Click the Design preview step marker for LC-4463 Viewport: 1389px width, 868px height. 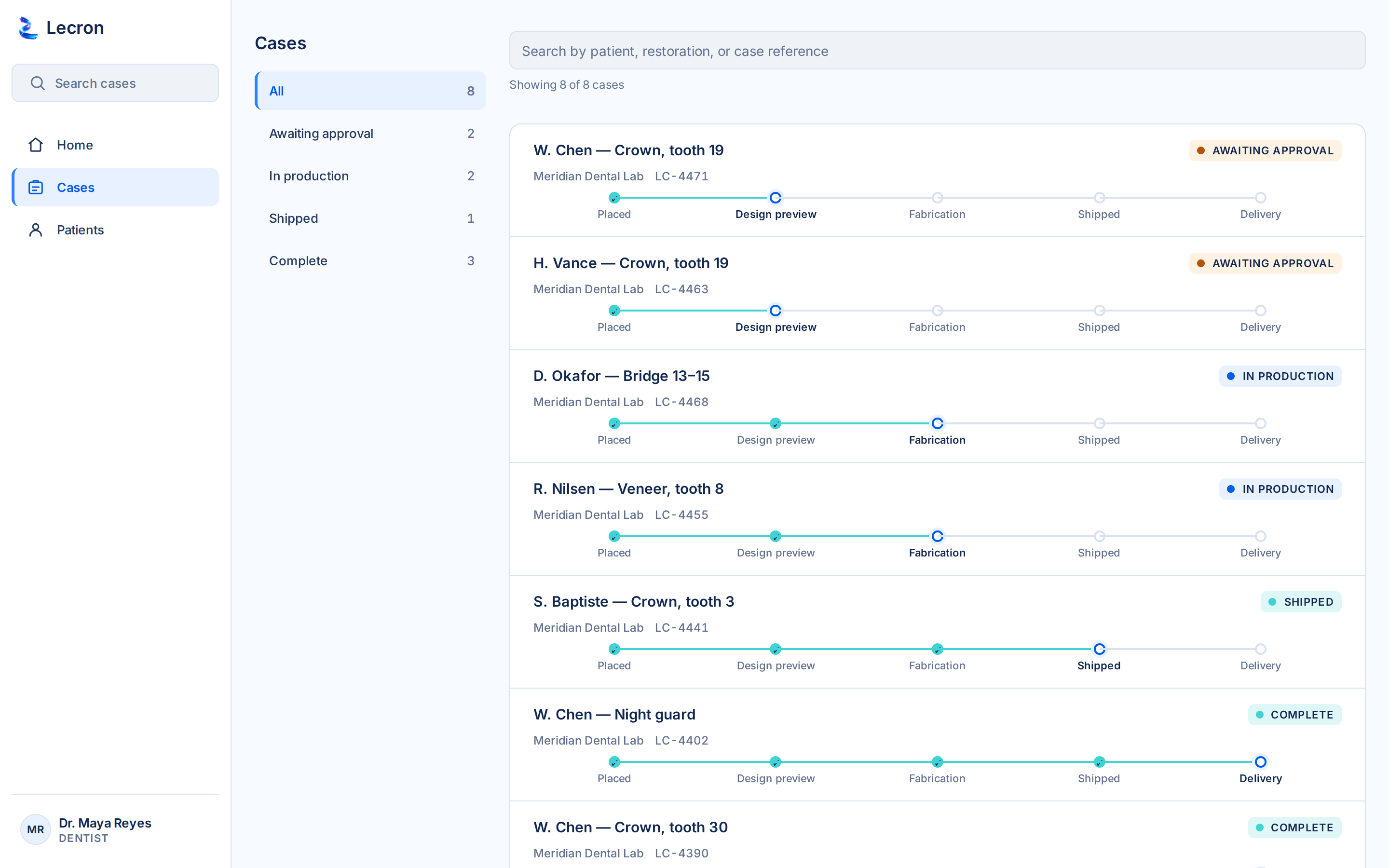(x=776, y=311)
